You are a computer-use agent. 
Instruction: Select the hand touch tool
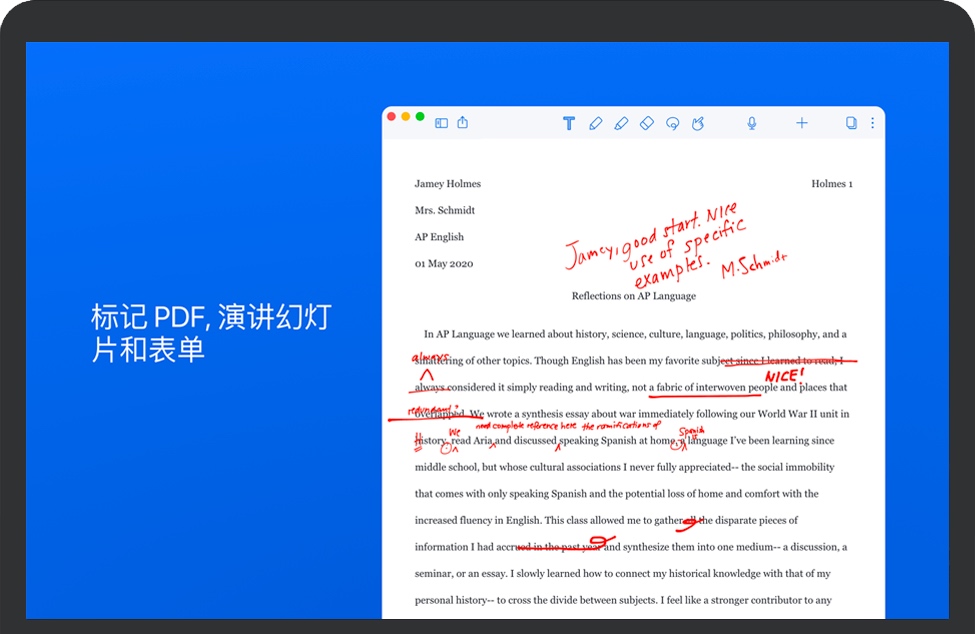tap(698, 123)
